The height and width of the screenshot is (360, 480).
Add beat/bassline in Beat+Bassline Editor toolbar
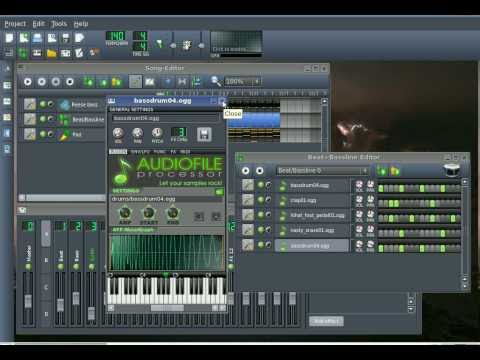[381, 171]
